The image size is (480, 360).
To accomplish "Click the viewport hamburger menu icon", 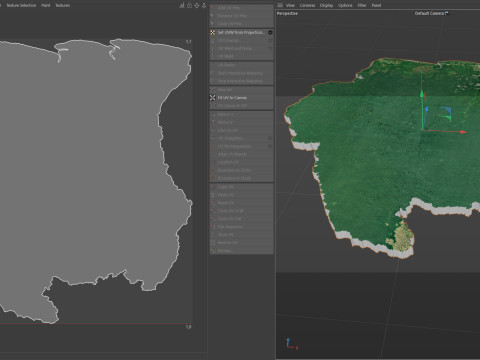I will click(280, 5).
